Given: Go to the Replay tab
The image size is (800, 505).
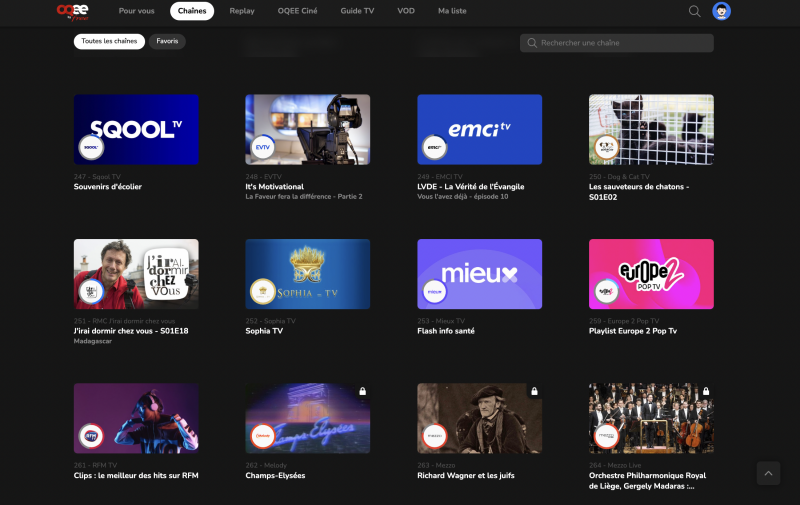Looking at the screenshot, I should pyautogui.click(x=242, y=11).
